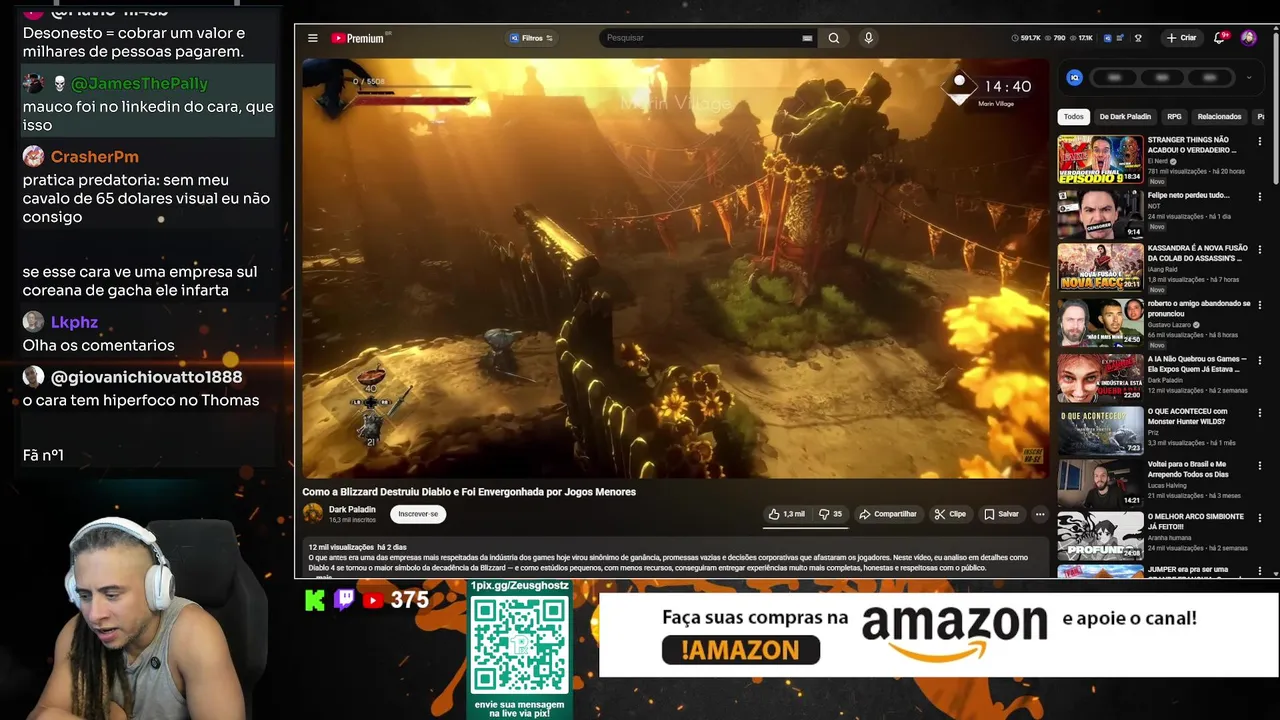Save the video with Salvar

[x=1001, y=514]
